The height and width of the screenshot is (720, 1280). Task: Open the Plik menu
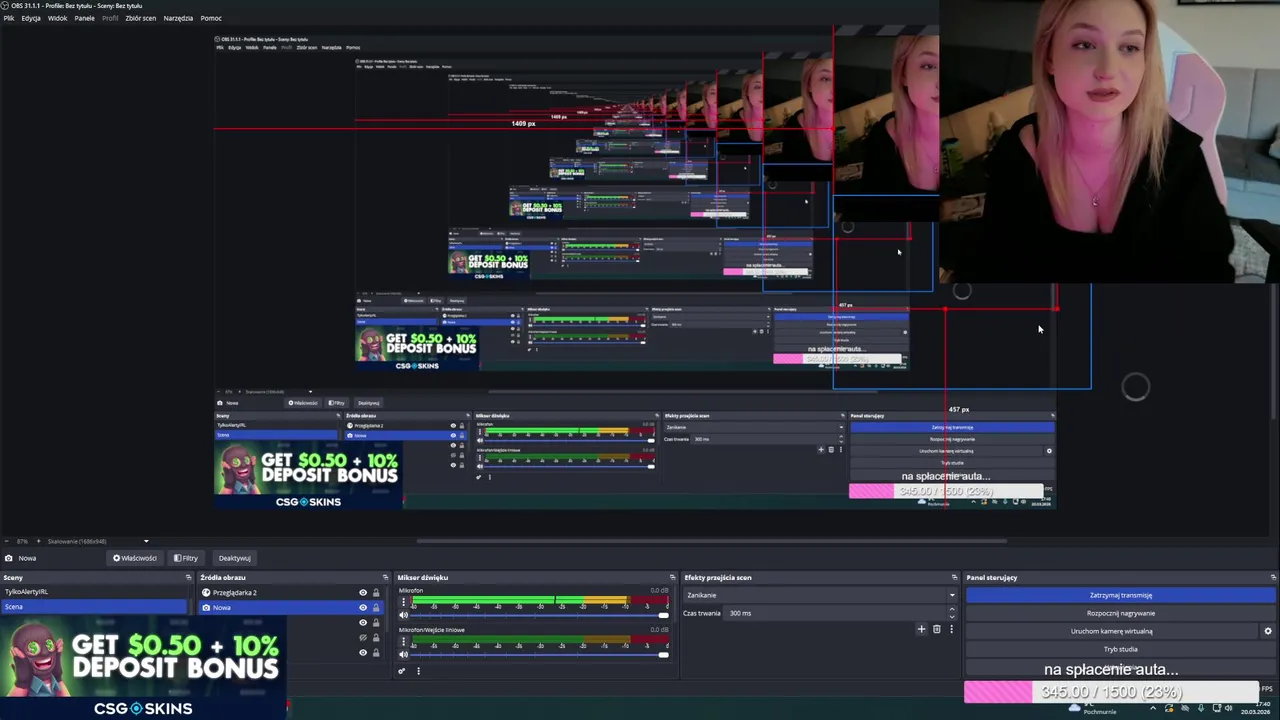coord(8,18)
